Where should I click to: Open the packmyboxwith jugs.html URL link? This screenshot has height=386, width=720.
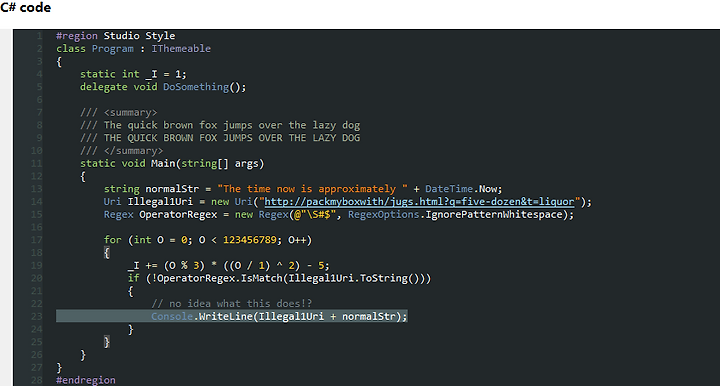[419, 202]
